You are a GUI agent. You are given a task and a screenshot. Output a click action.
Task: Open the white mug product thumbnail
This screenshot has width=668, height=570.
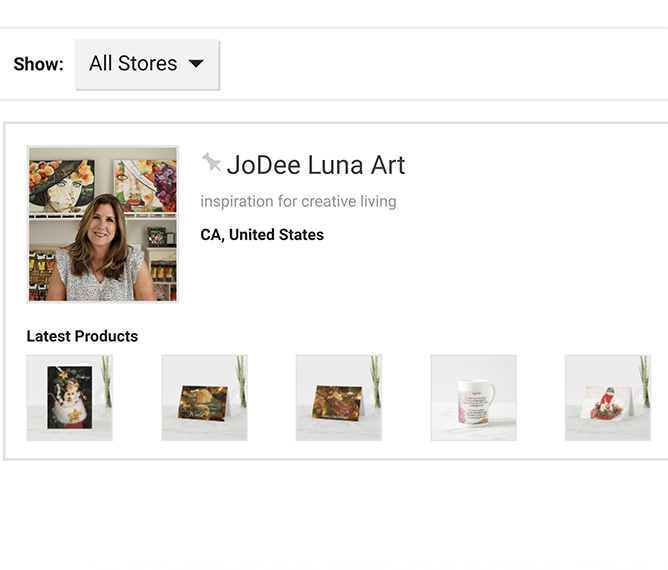tap(473, 397)
